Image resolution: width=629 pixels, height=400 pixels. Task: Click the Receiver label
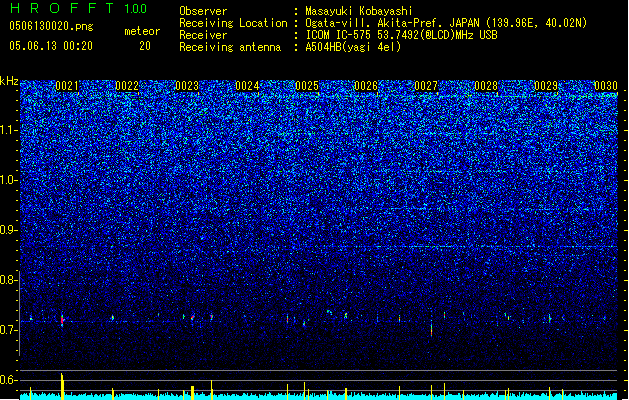[x=203, y=35]
